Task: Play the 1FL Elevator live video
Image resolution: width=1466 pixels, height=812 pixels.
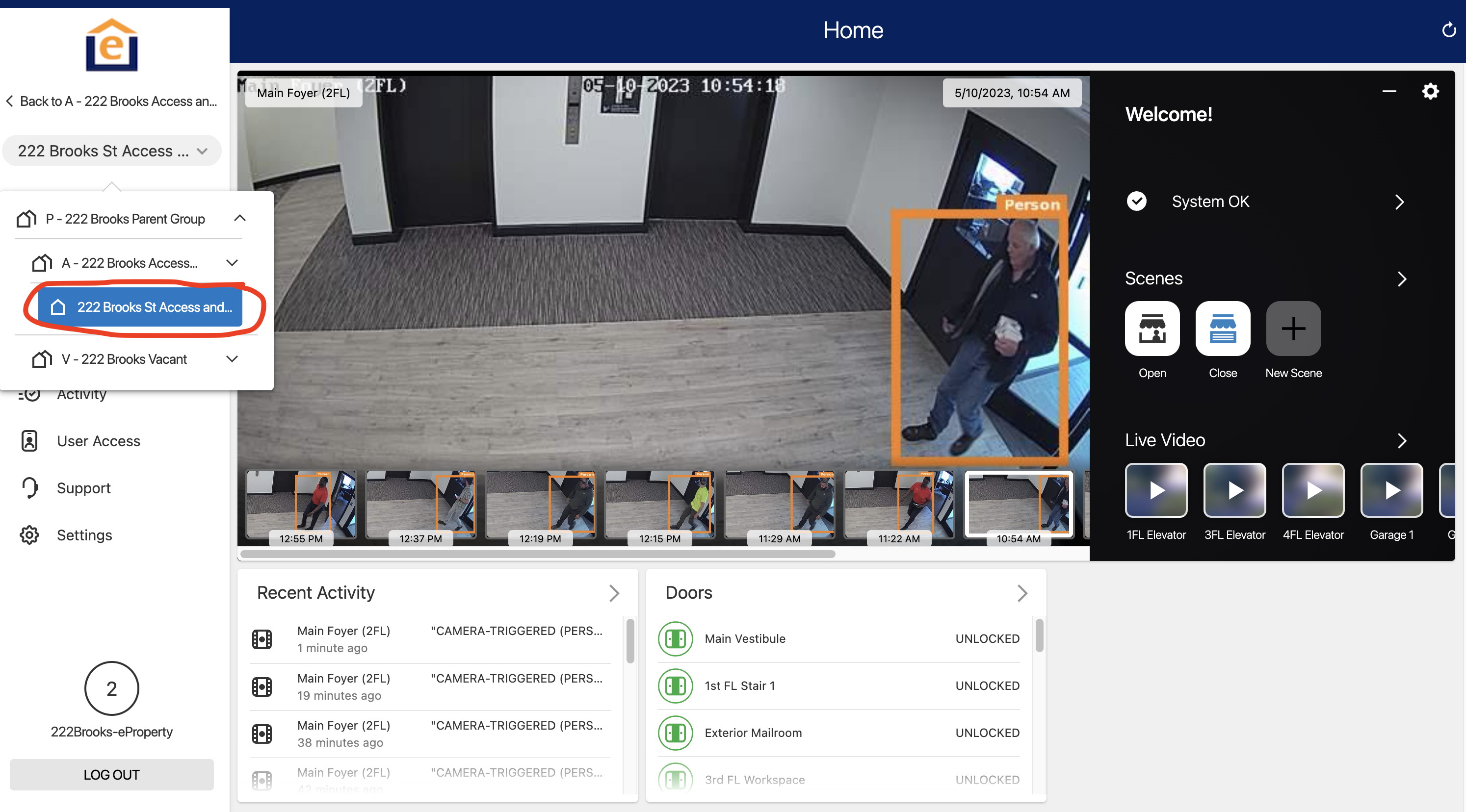Action: tap(1156, 490)
